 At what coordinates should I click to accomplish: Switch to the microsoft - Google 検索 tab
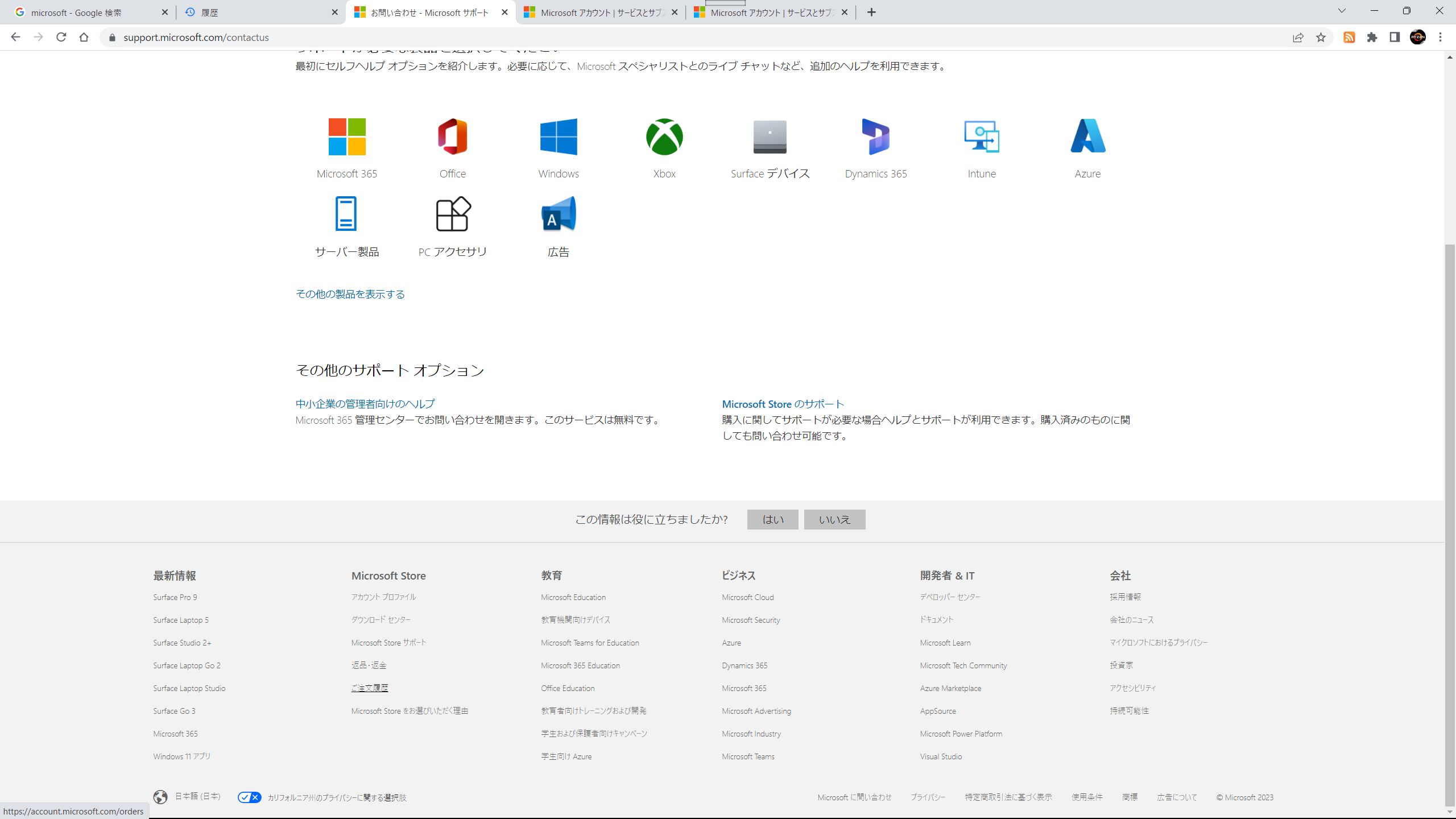pos(91,12)
